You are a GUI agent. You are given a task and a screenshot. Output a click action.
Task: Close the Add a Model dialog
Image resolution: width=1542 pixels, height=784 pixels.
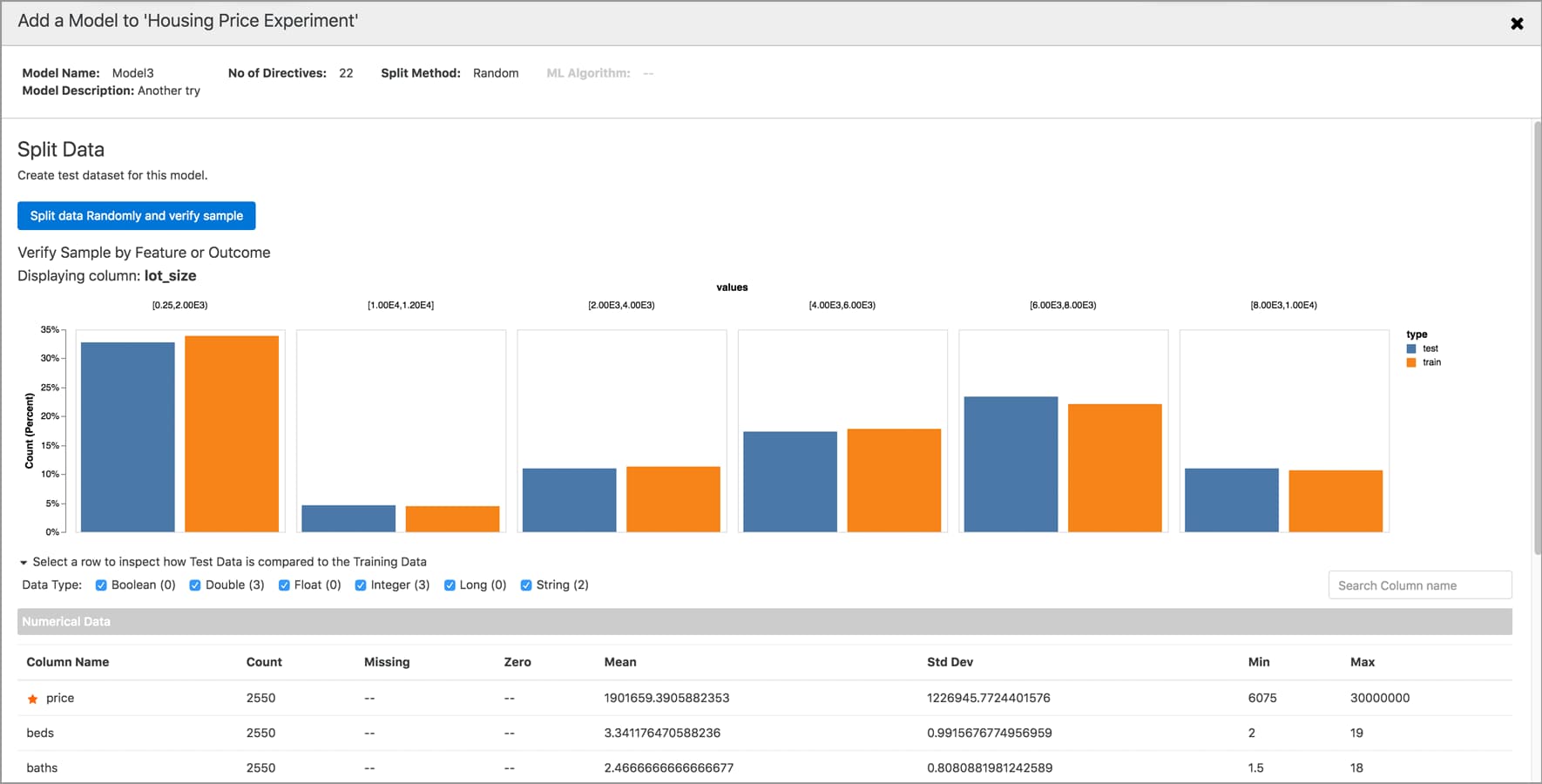point(1517,24)
